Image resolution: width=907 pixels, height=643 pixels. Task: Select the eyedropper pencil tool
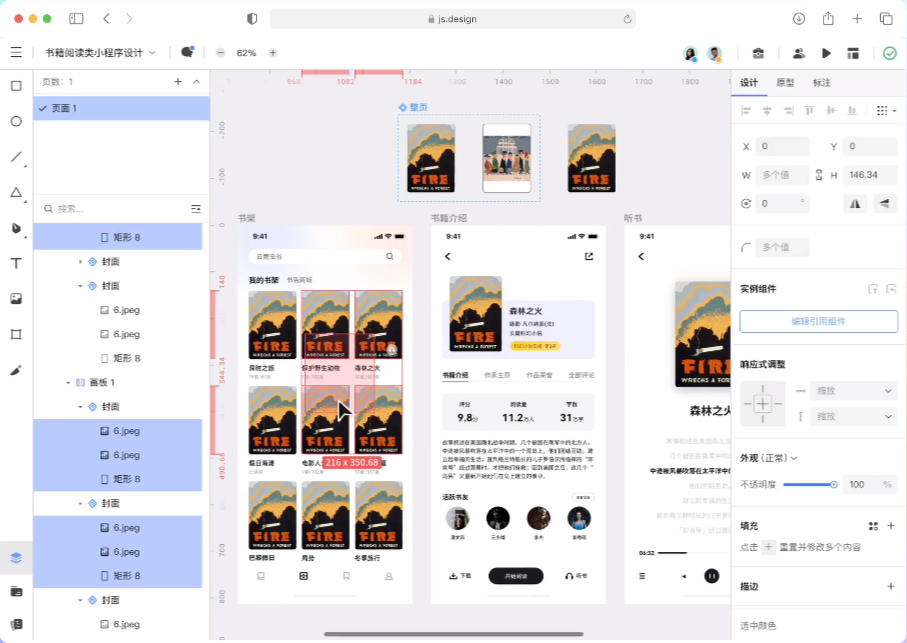click(16, 370)
